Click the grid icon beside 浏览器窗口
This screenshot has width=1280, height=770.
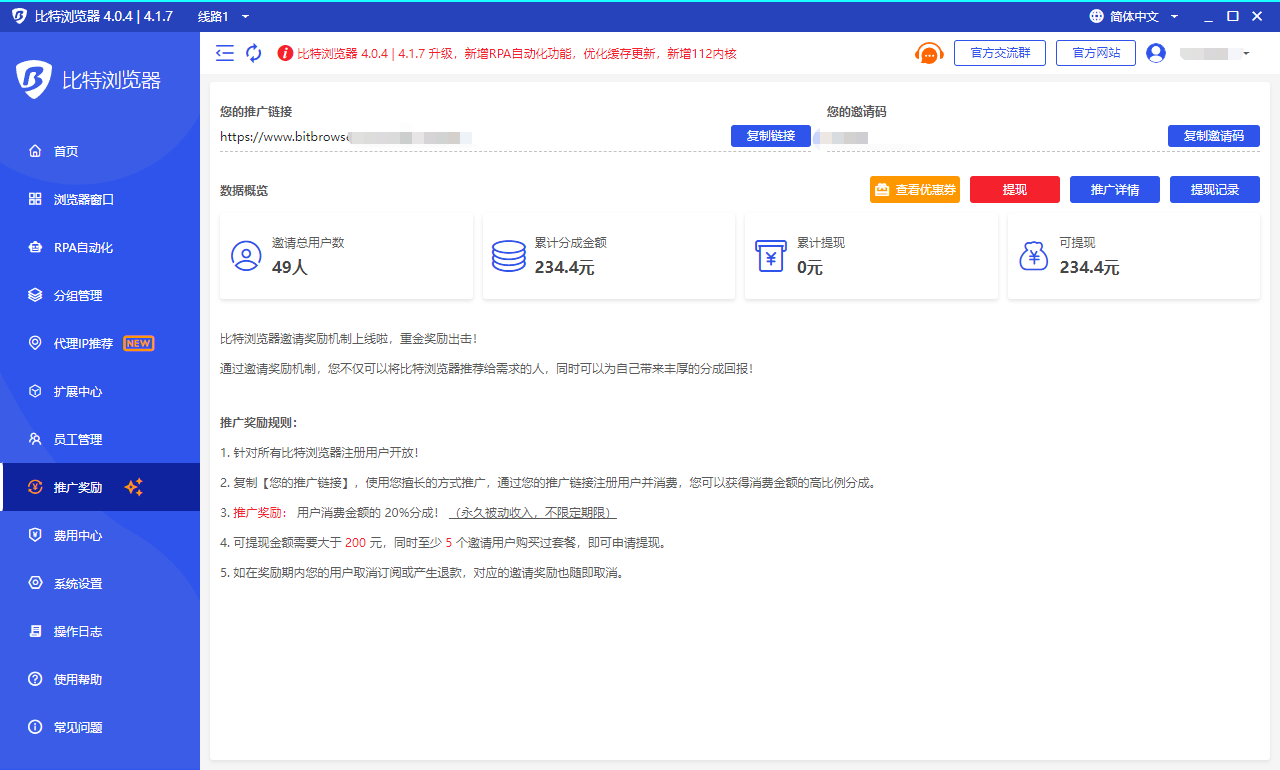click(35, 199)
